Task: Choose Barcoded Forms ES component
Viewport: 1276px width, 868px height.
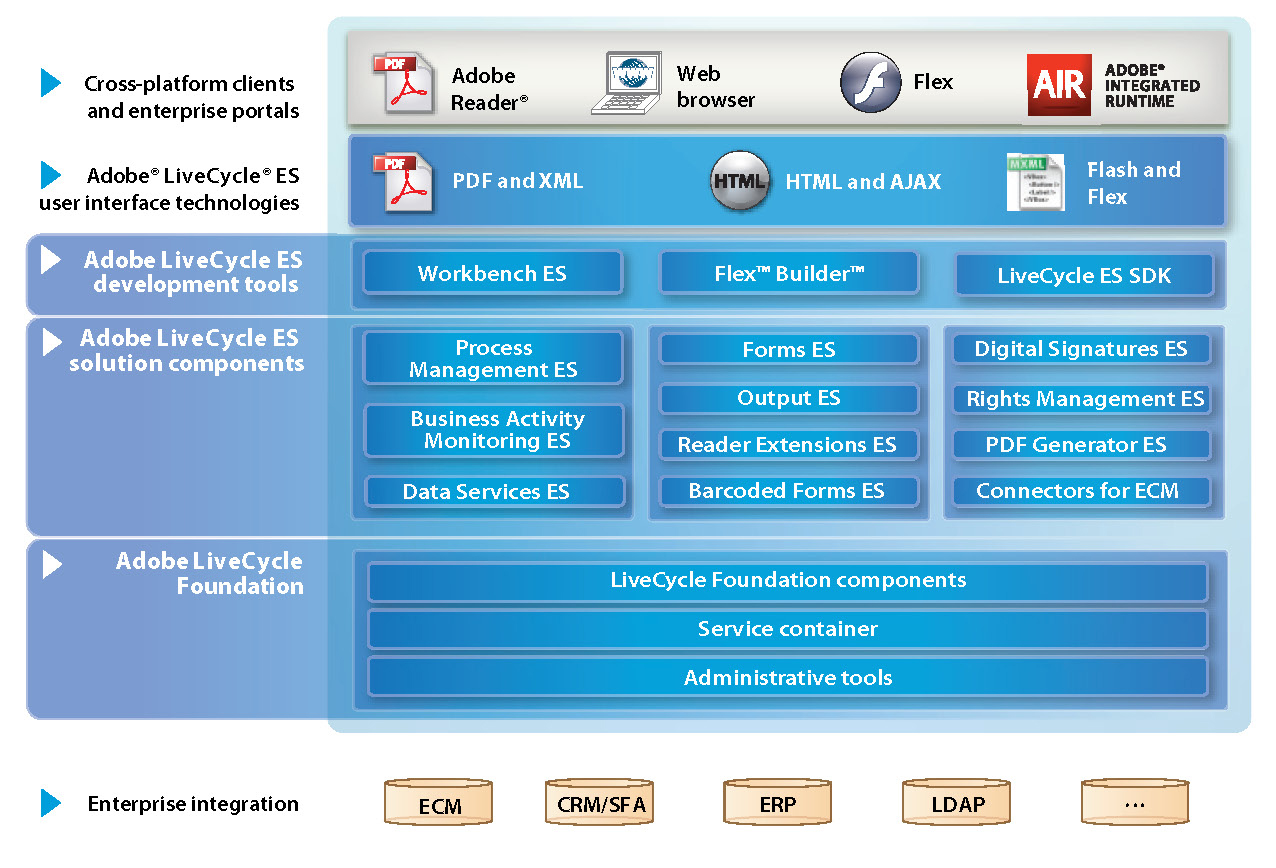Action: point(789,491)
